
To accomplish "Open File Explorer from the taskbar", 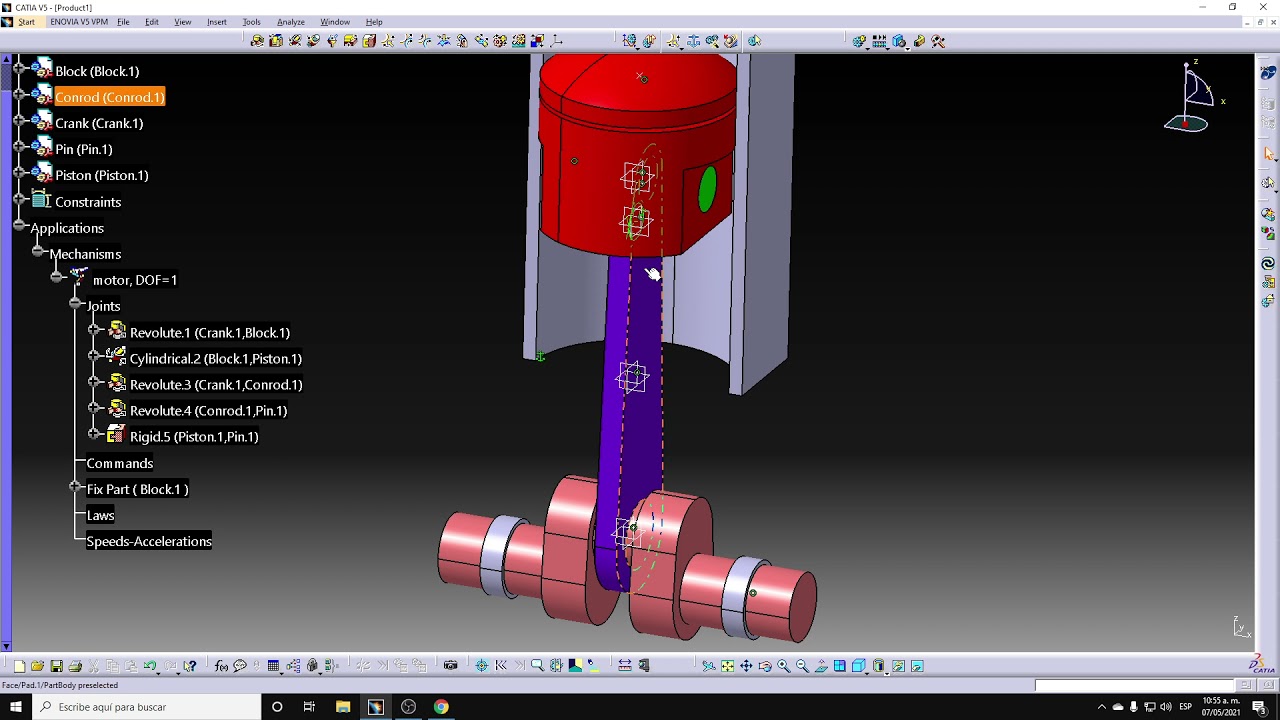I will 343,707.
